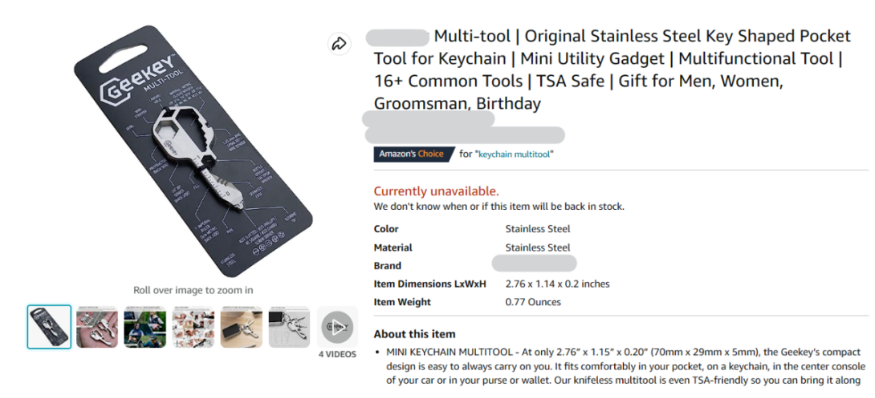Screen dimensions: 875x398
Task: Click the blurred store link under title
Action: (429, 118)
